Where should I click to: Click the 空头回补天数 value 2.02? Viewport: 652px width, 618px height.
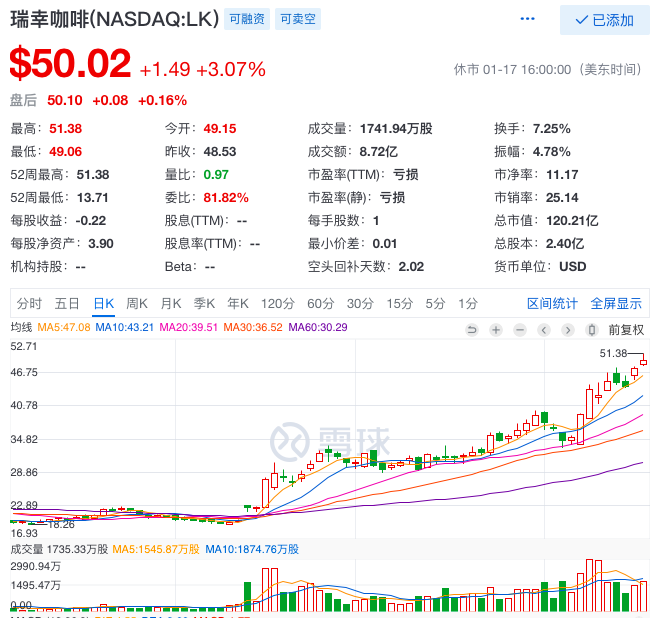411,267
